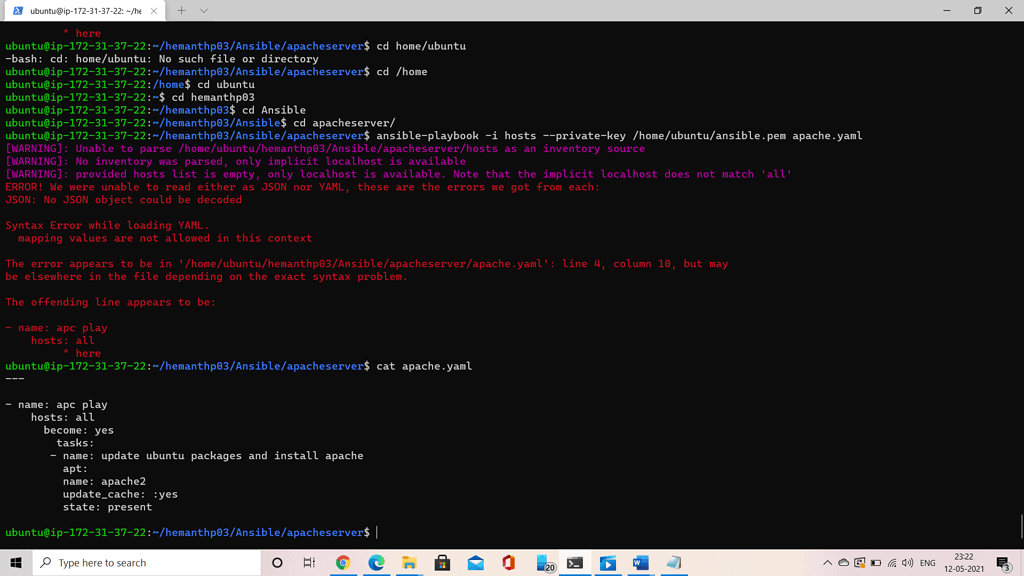
Task: Open the Windows Start menu
Action: click(16, 564)
